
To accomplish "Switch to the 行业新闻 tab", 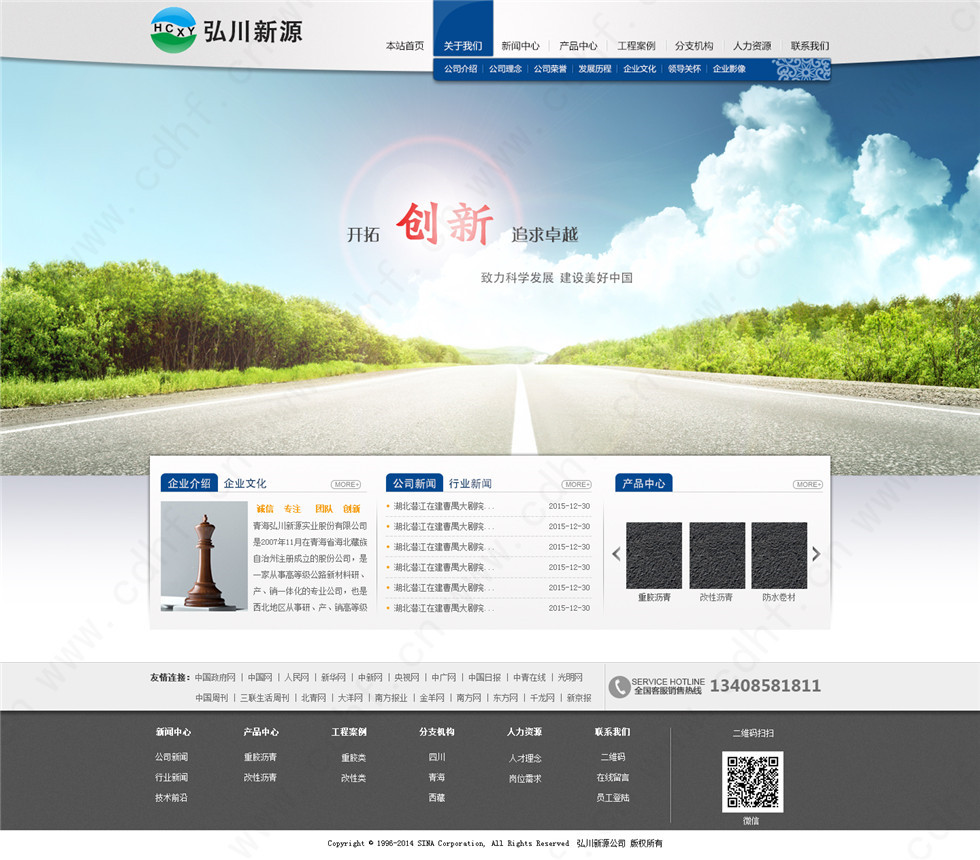I will pyautogui.click(x=470, y=484).
